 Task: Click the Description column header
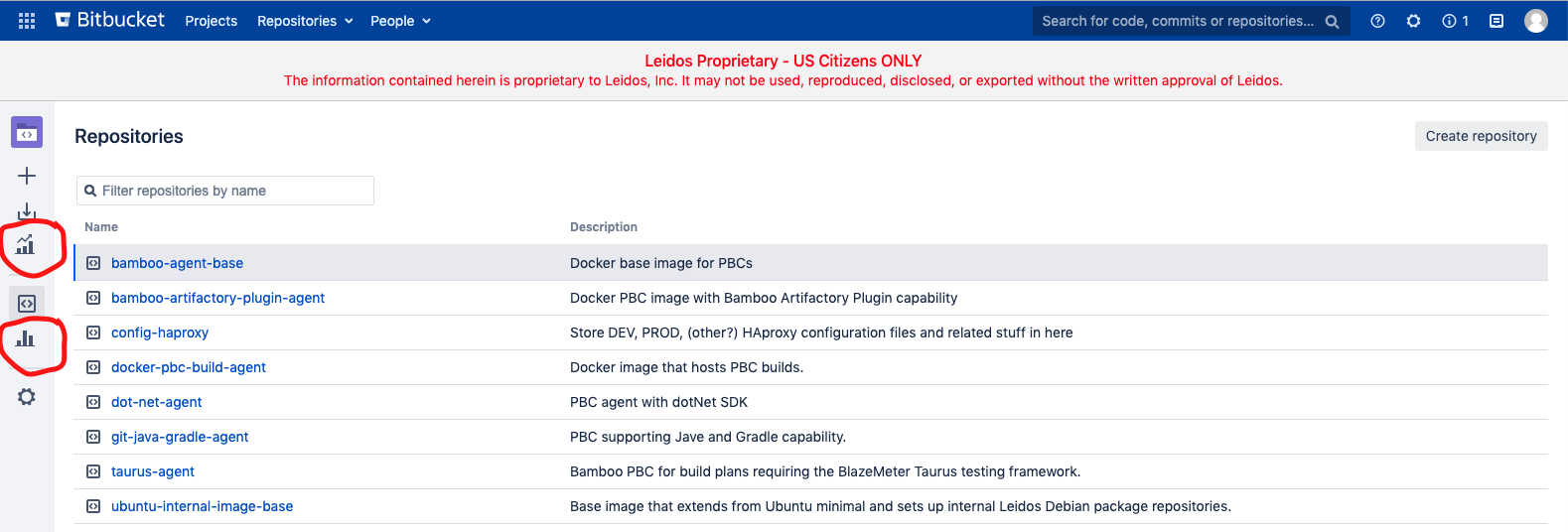[x=604, y=227]
